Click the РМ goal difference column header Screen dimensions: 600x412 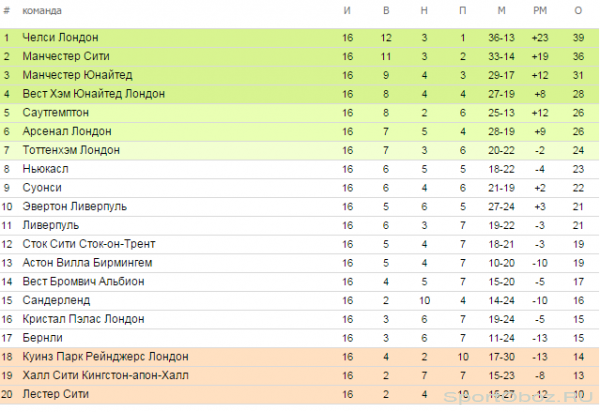(540, 11)
